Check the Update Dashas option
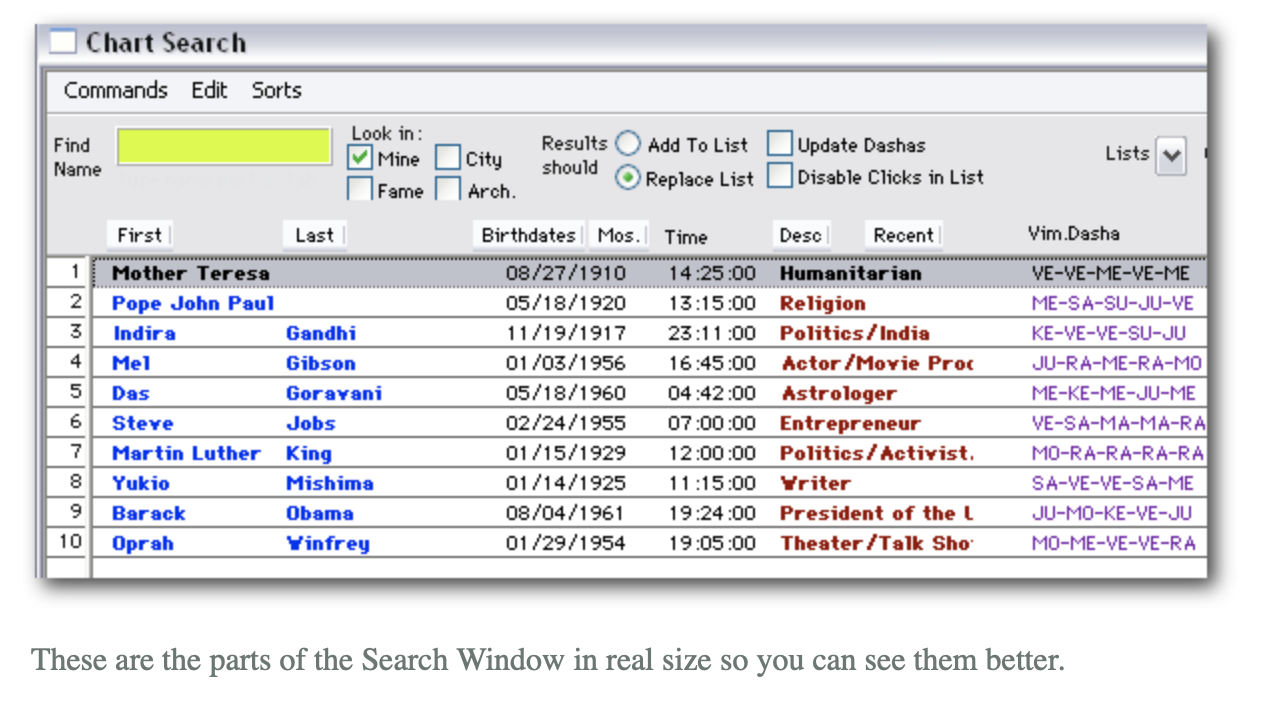 coord(780,145)
